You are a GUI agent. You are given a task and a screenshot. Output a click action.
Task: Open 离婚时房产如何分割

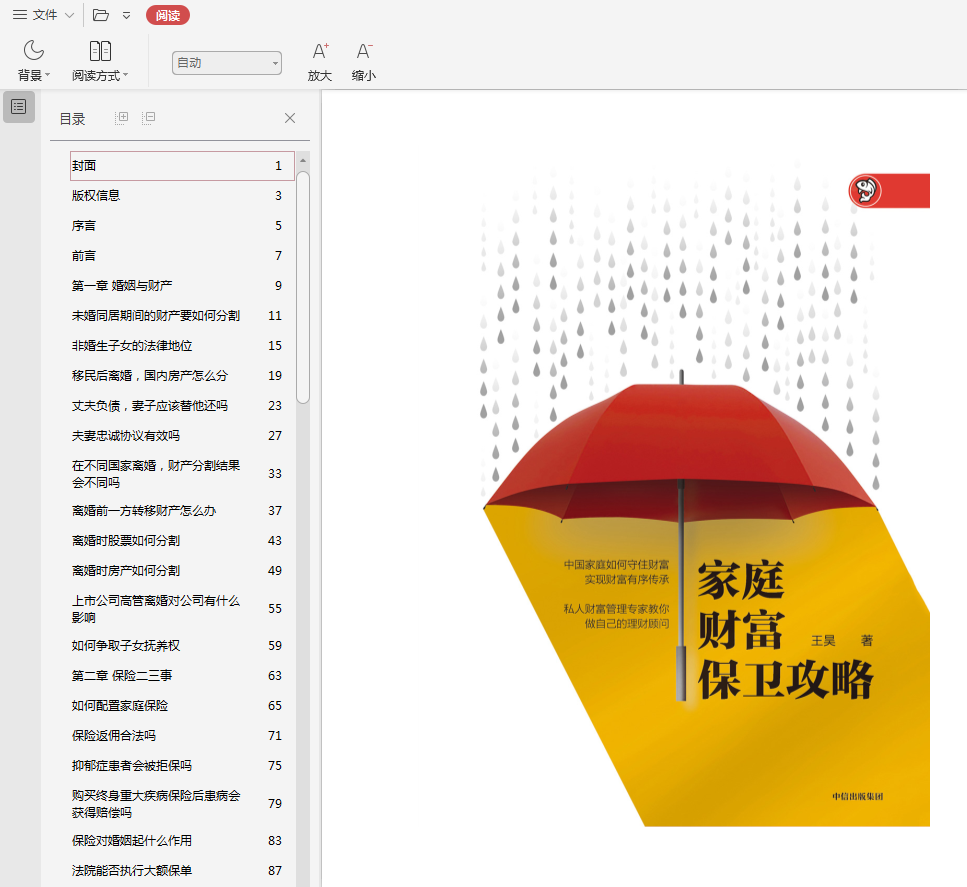pyautogui.click(x=182, y=571)
